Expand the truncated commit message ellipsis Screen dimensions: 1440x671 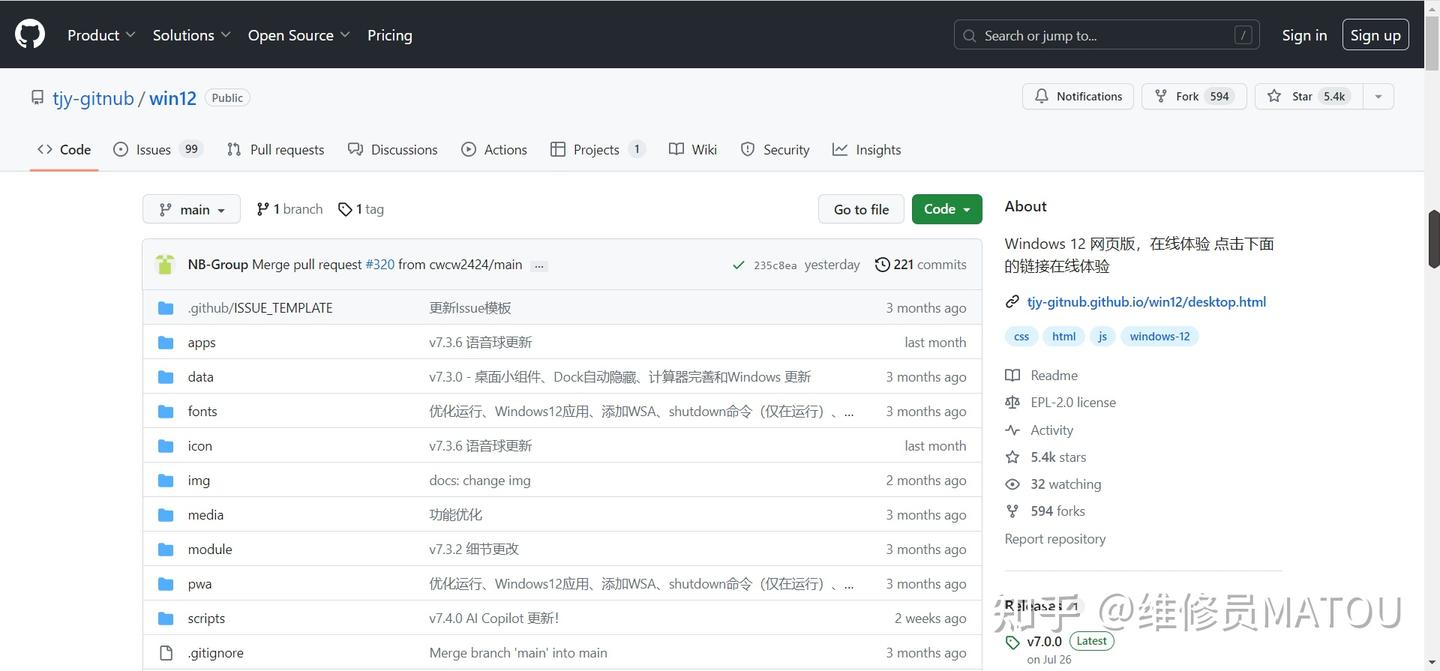pyautogui.click(x=539, y=265)
